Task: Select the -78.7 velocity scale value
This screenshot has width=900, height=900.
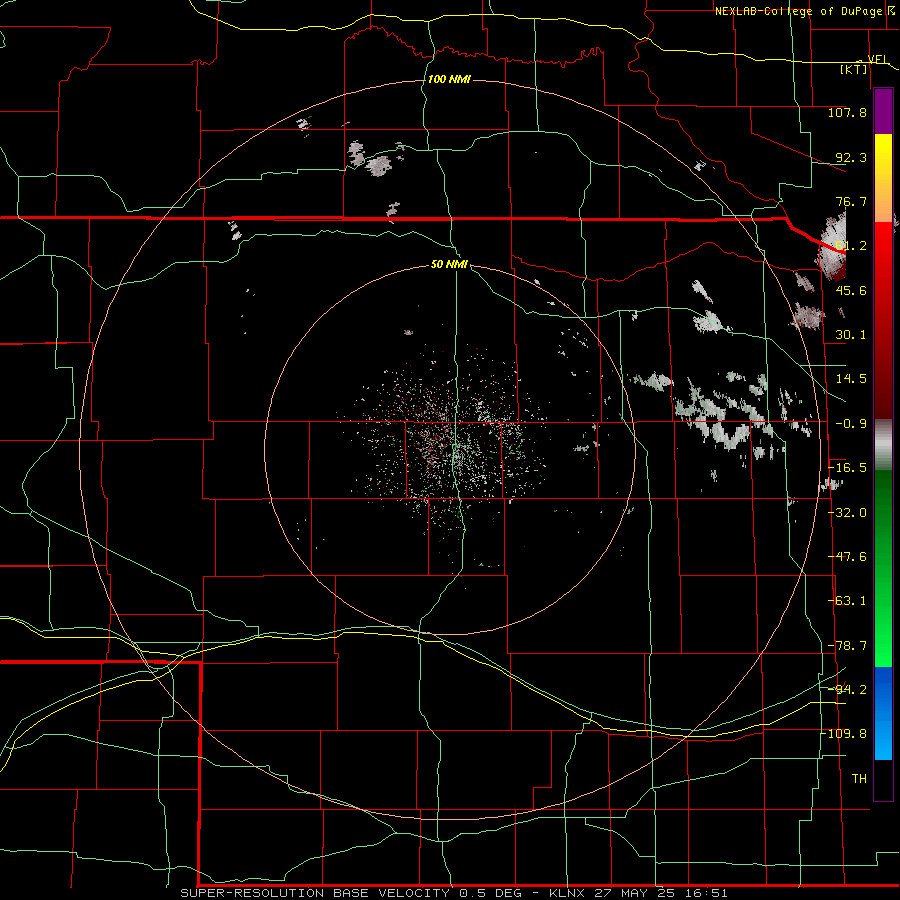Action: click(847, 646)
